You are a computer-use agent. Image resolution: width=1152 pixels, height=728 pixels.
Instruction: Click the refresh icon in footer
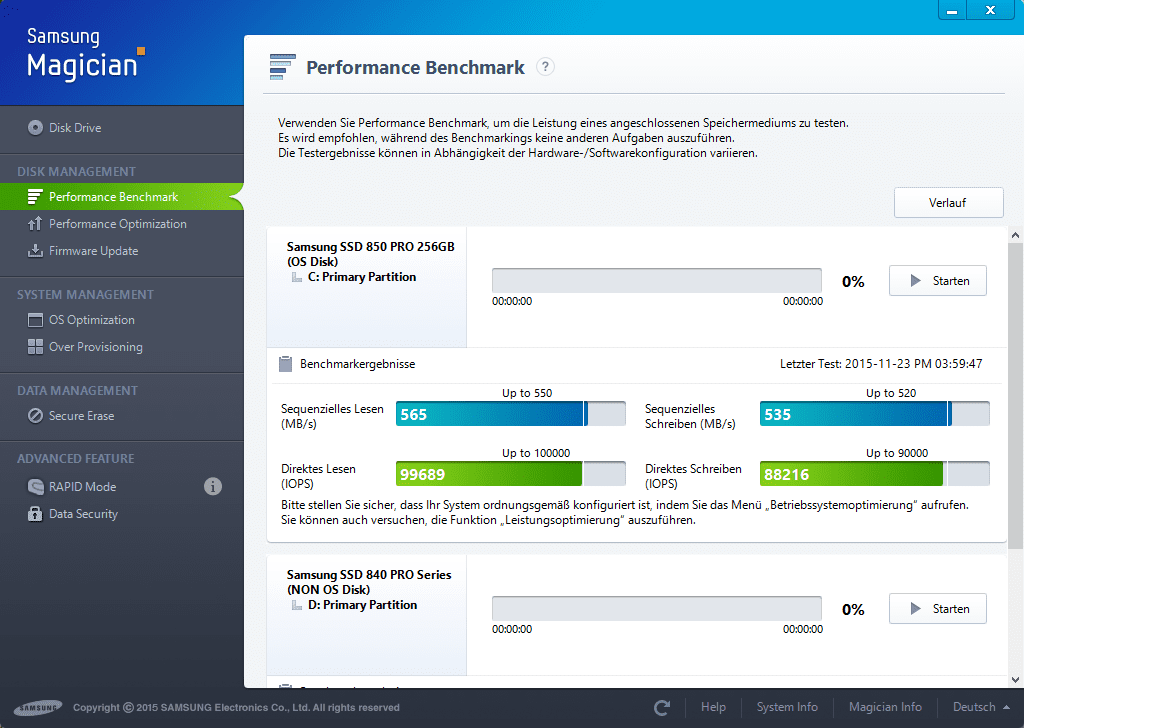coord(662,707)
